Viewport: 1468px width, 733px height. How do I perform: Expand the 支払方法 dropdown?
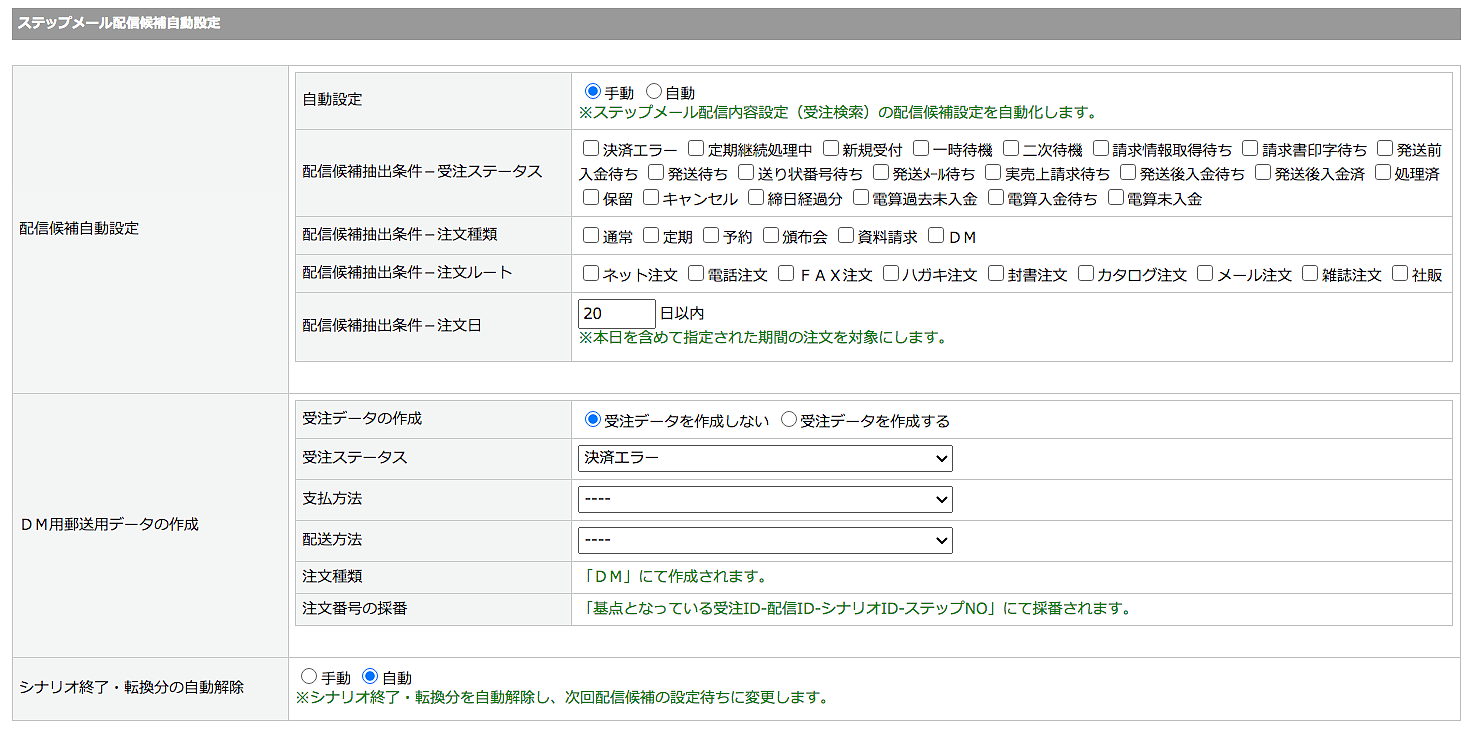[765, 499]
